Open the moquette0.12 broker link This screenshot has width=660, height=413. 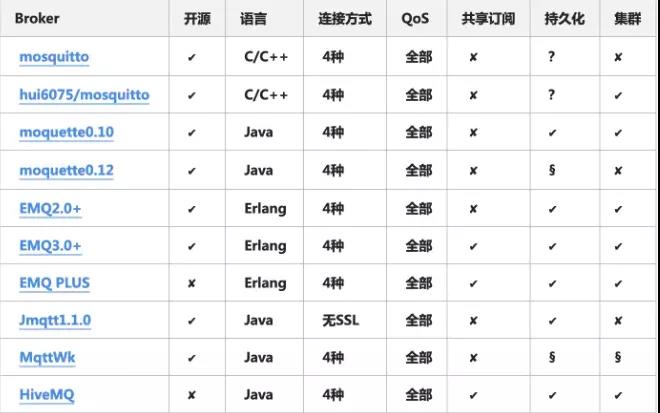coord(66,170)
